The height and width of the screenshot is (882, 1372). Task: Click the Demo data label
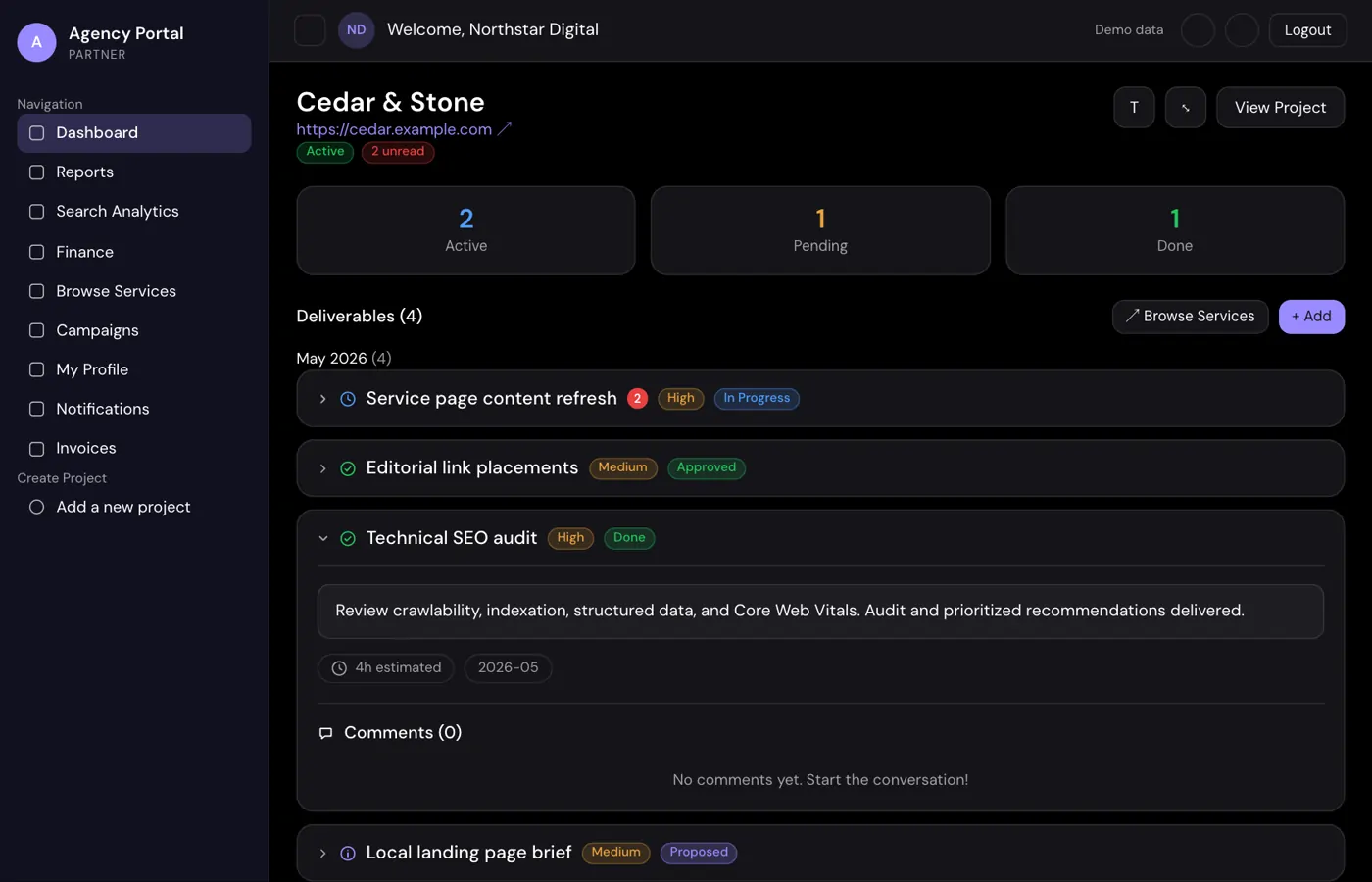(x=1129, y=30)
